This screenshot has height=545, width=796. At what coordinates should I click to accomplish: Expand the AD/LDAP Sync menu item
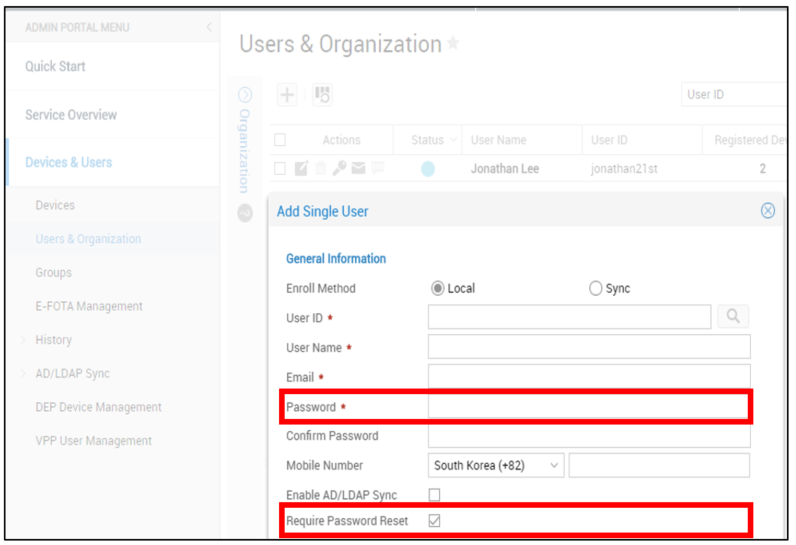(x=73, y=373)
